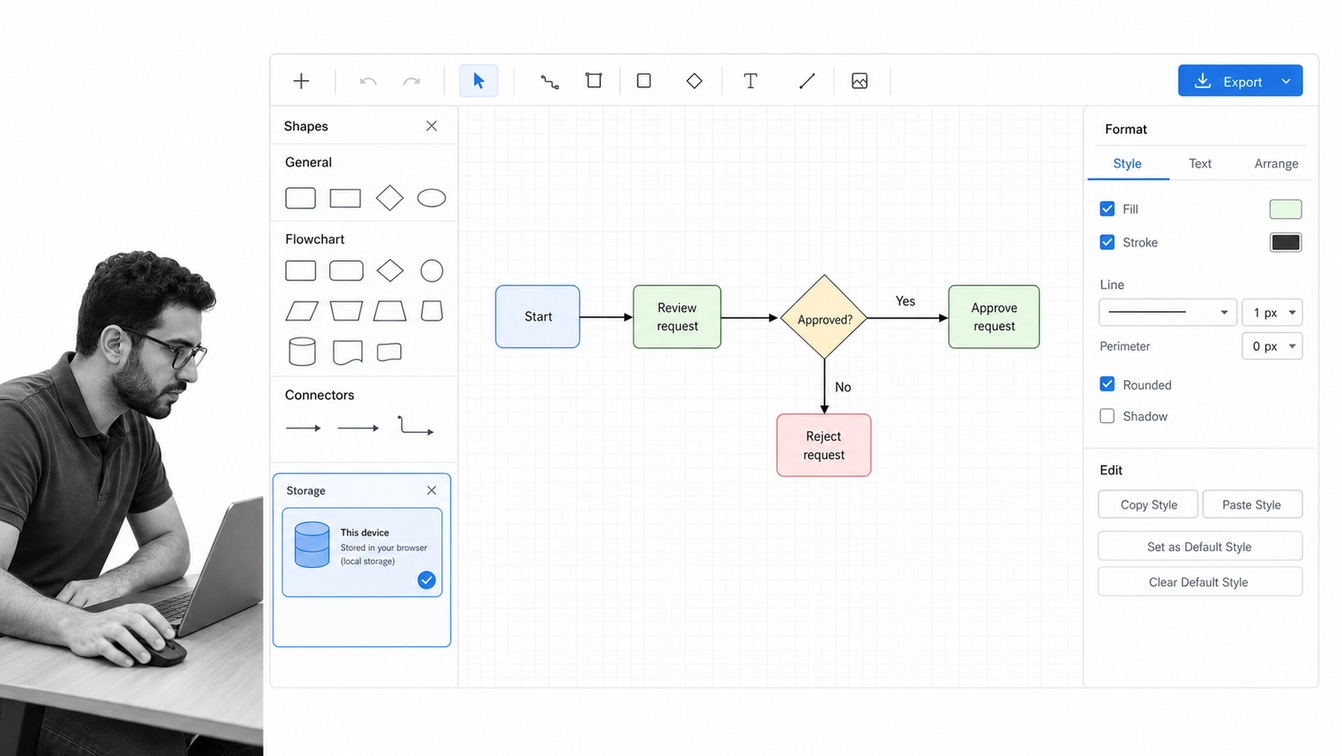1342x756 pixels.
Task: Toggle the Stroke checkbox
Action: point(1107,242)
